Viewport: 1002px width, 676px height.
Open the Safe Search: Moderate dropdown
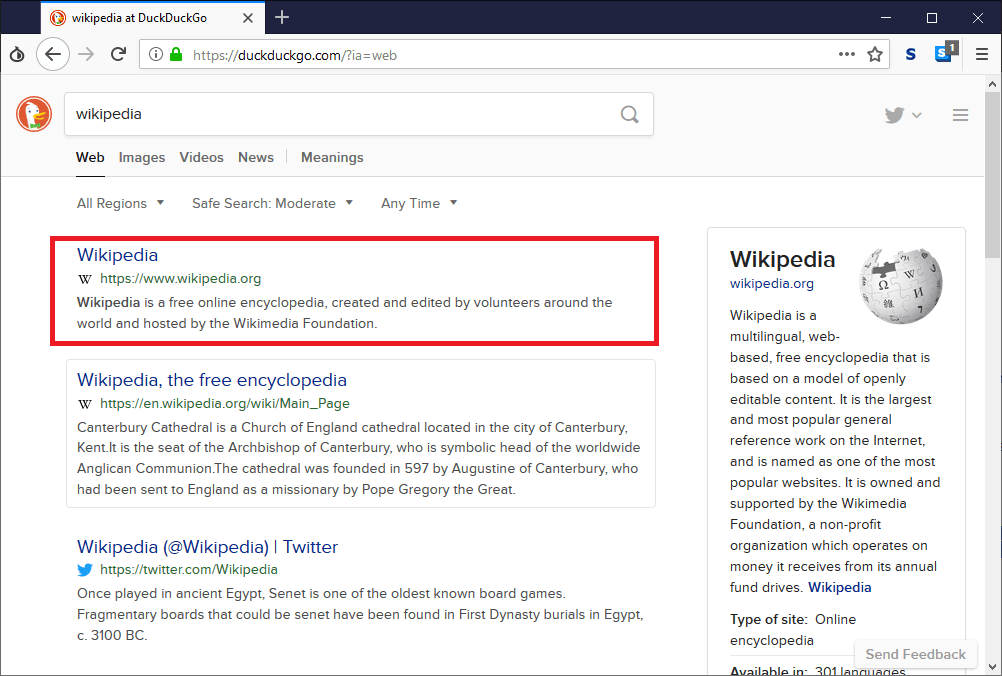[x=272, y=203]
